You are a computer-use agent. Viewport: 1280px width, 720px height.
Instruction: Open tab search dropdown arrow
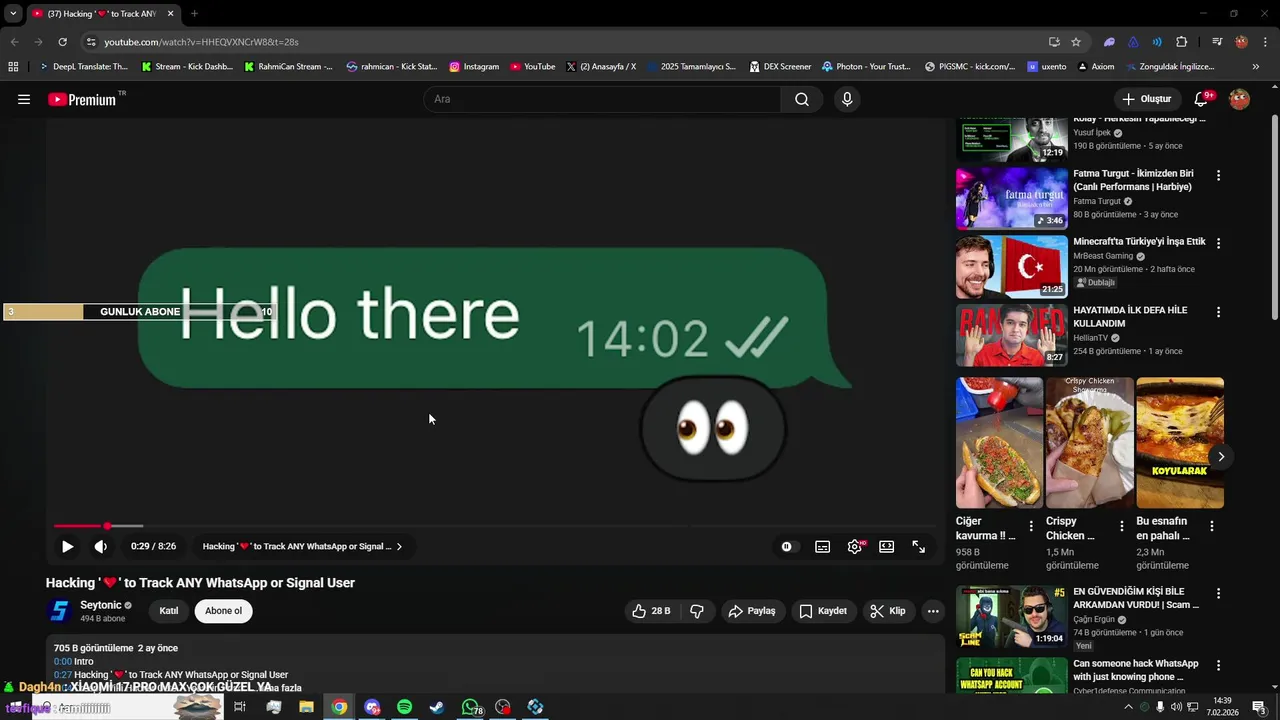[x=13, y=14]
